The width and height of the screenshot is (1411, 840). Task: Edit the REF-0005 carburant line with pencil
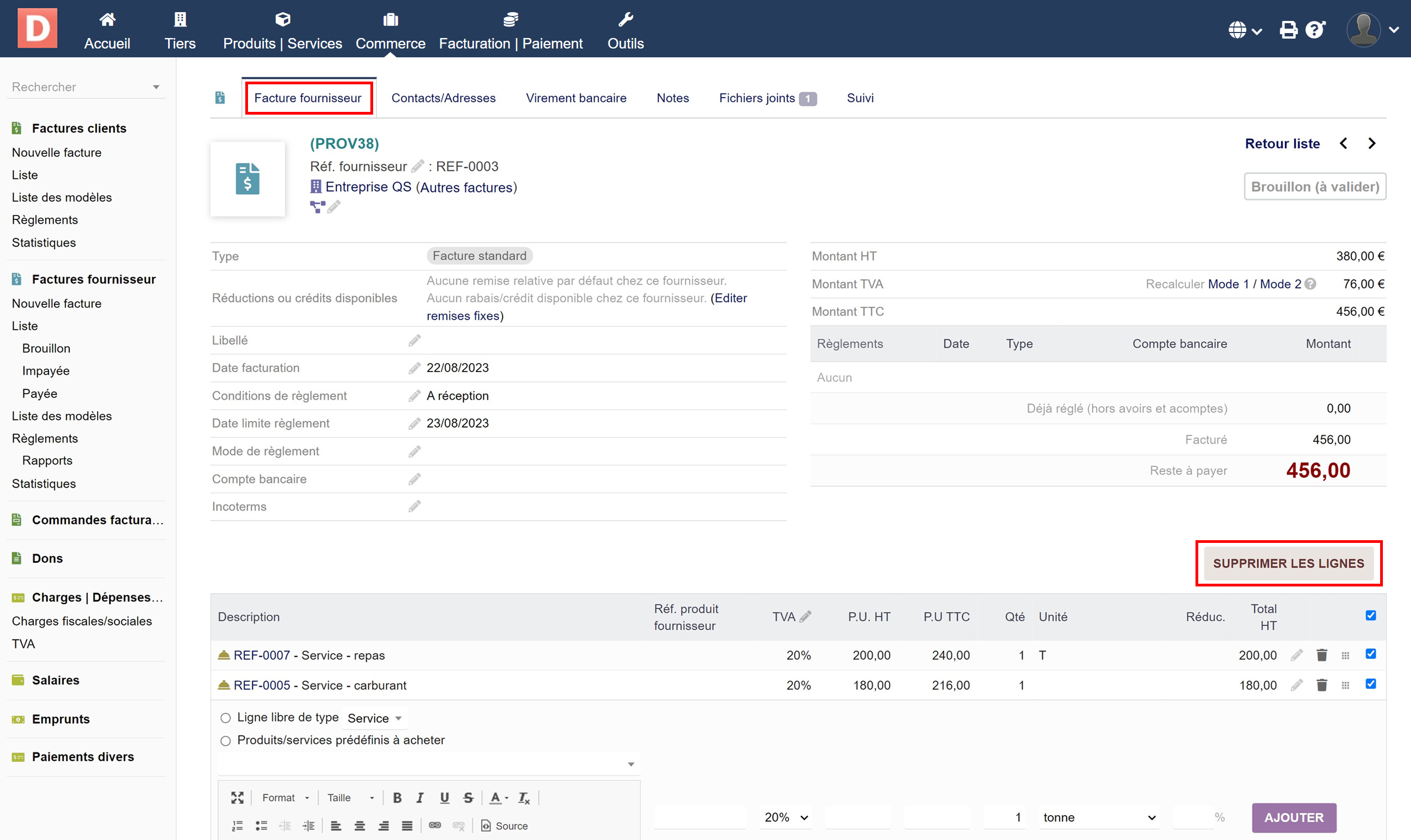click(1296, 686)
